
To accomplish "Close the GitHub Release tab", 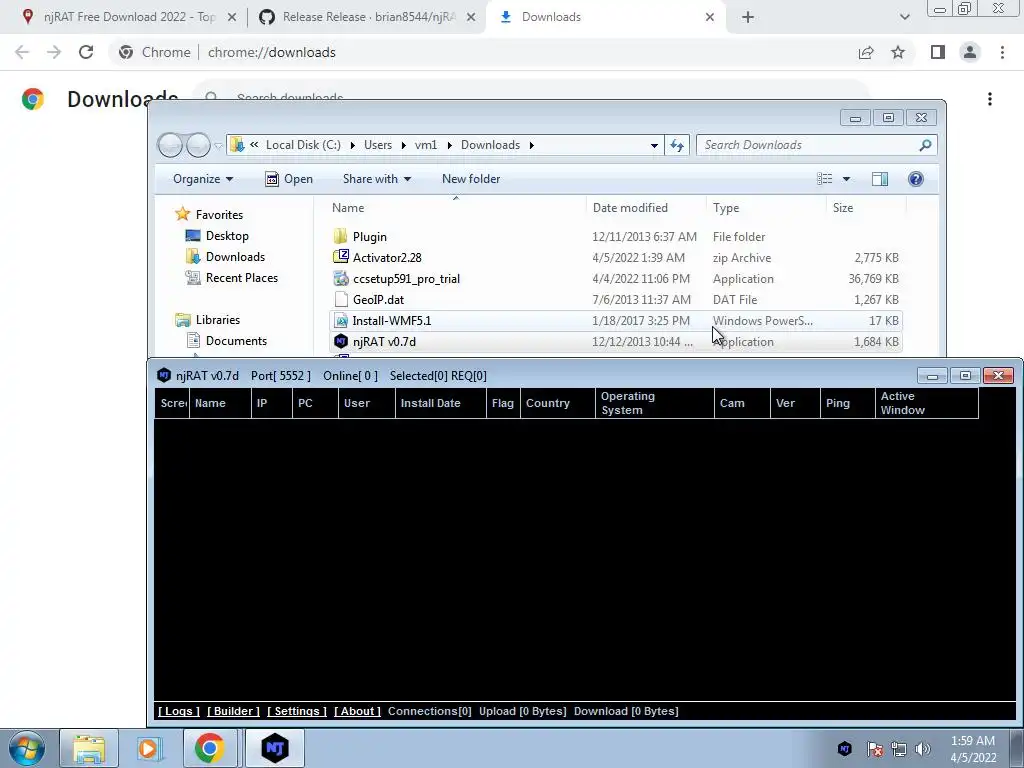I will pyautogui.click(x=471, y=17).
